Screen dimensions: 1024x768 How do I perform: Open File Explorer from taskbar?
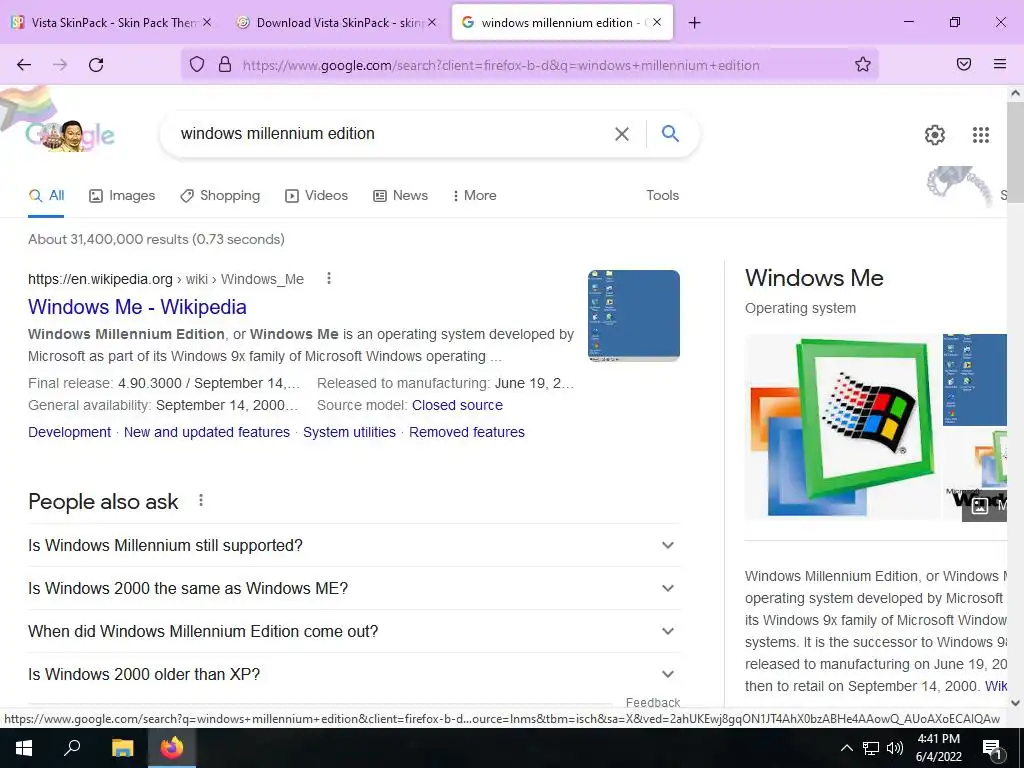click(x=122, y=748)
